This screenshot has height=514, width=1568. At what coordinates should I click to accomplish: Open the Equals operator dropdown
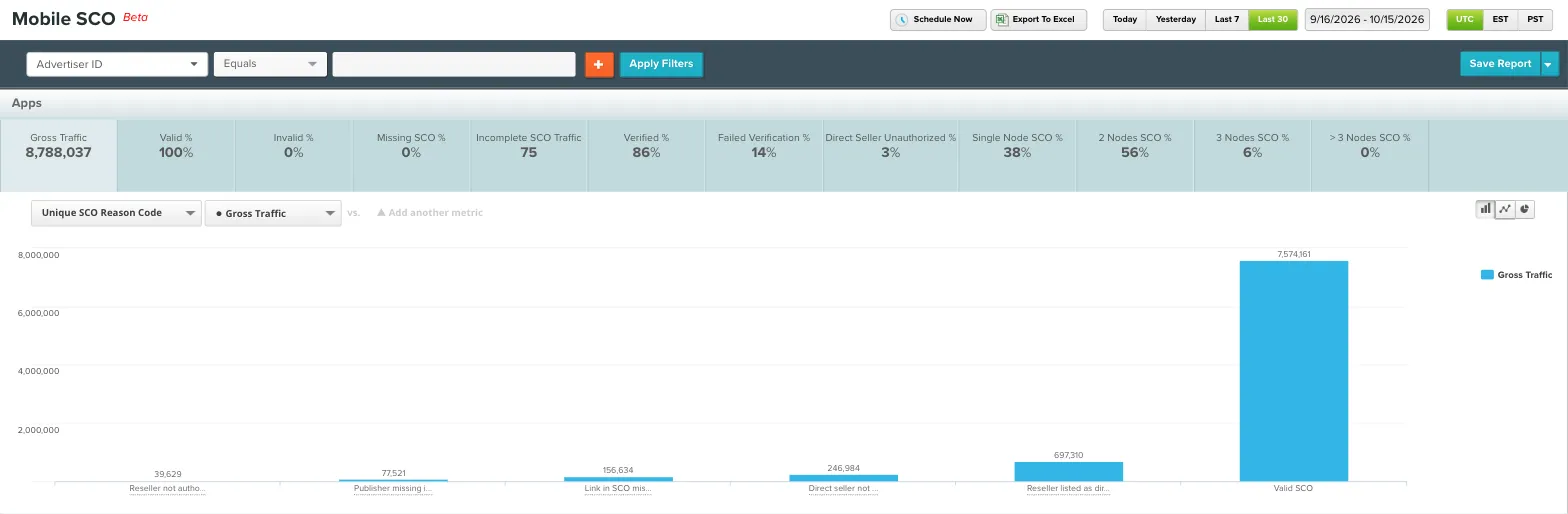pyautogui.click(x=270, y=64)
